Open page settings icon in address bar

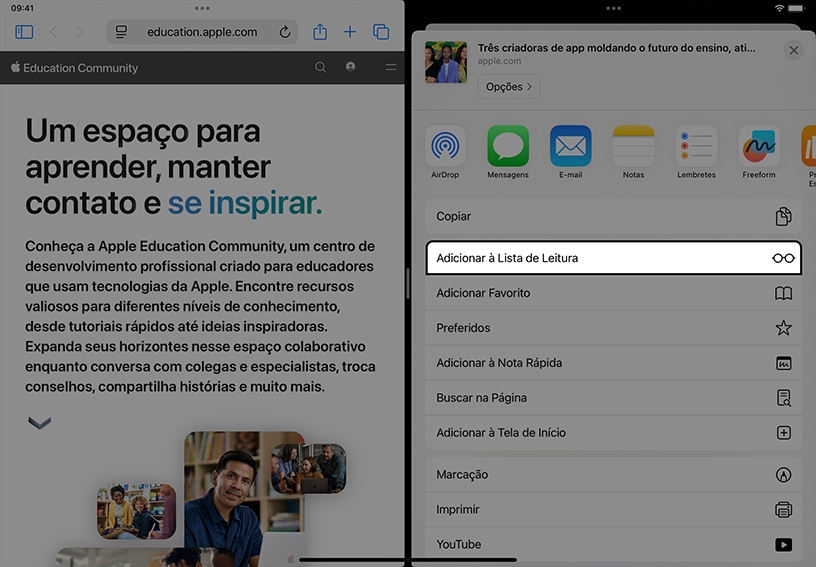tap(121, 32)
